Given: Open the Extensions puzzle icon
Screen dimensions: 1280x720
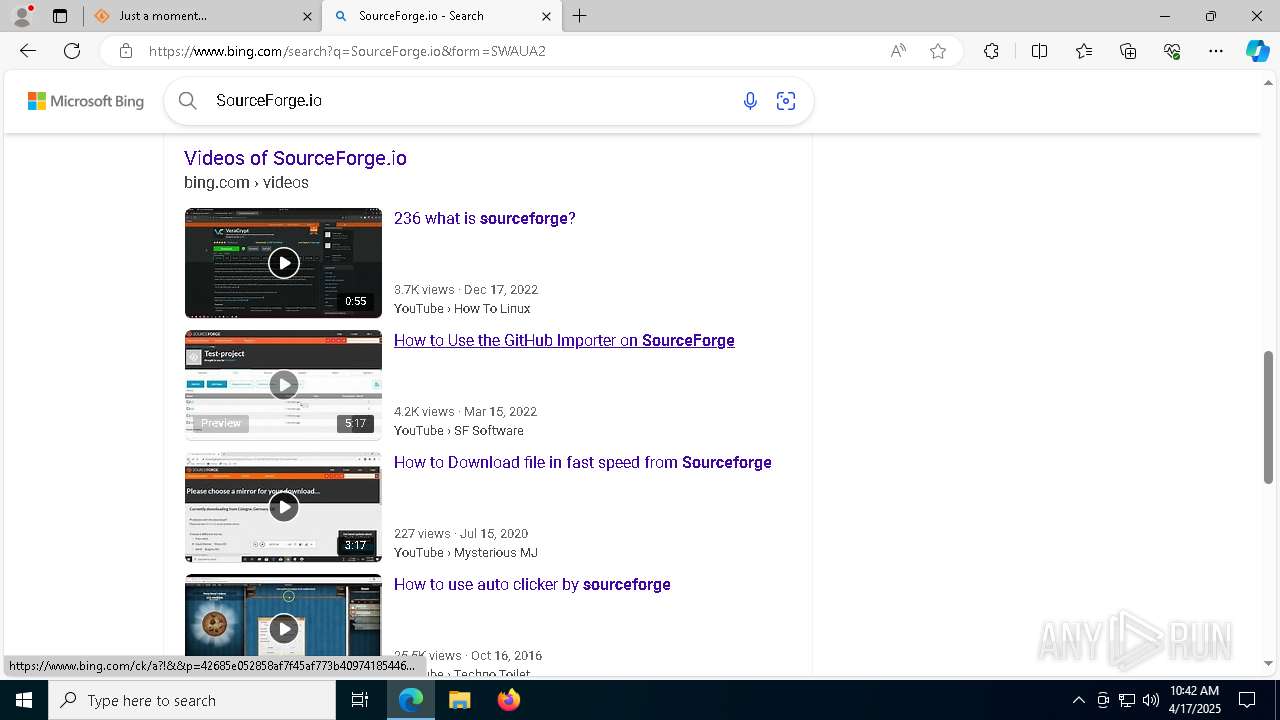Looking at the screenshot, I should [x=991, y=51].
